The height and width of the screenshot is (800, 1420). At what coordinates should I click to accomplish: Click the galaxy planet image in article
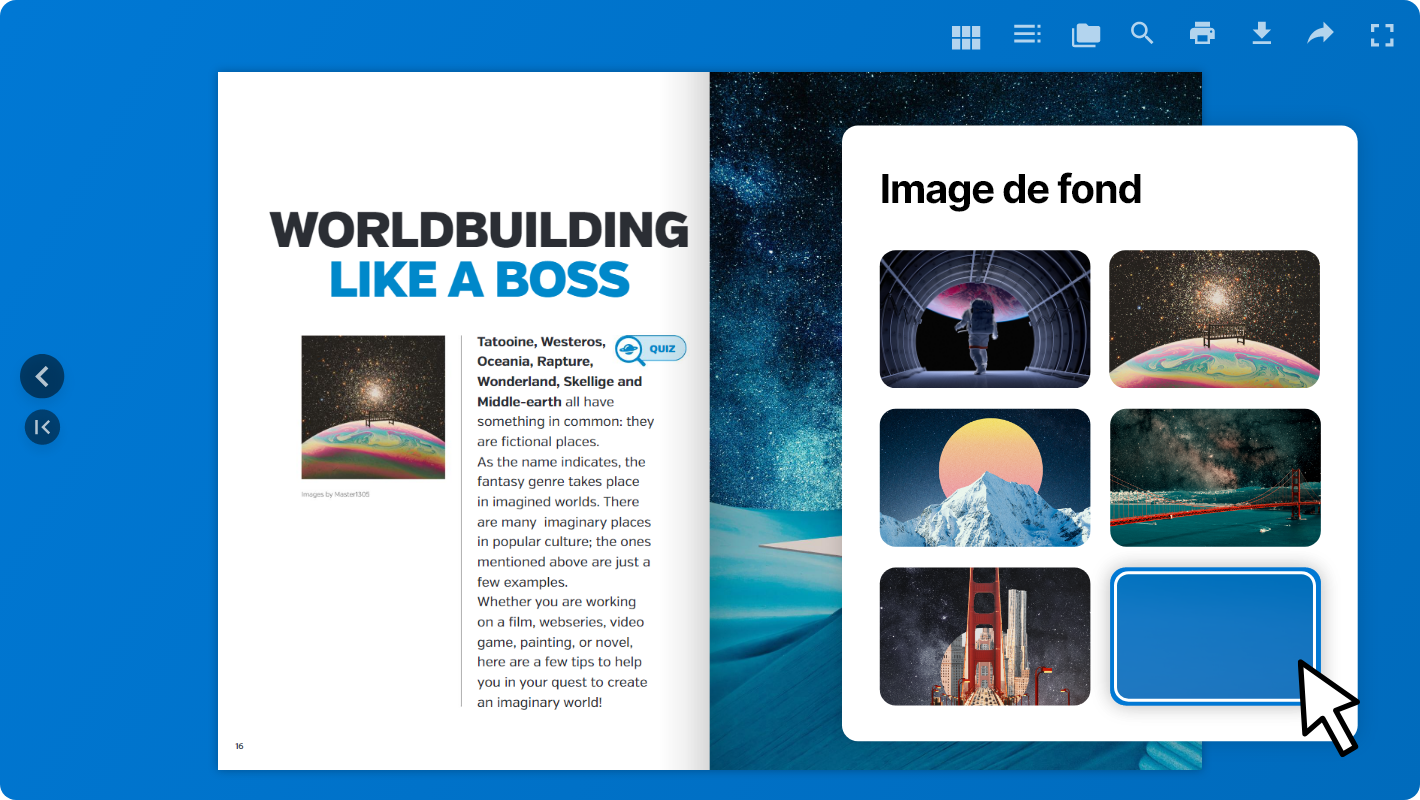coord(373,407)
